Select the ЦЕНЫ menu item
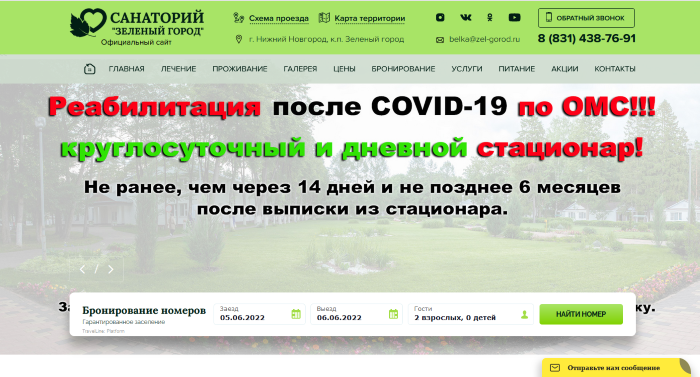This screenshot has width=700, height=377. click(x=344, y=69)
